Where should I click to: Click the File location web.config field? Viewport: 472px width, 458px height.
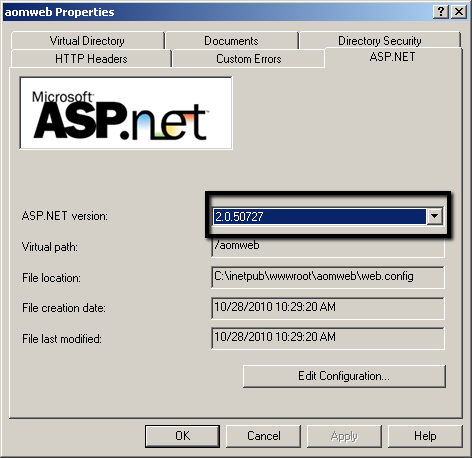click(x=328, y=277)
